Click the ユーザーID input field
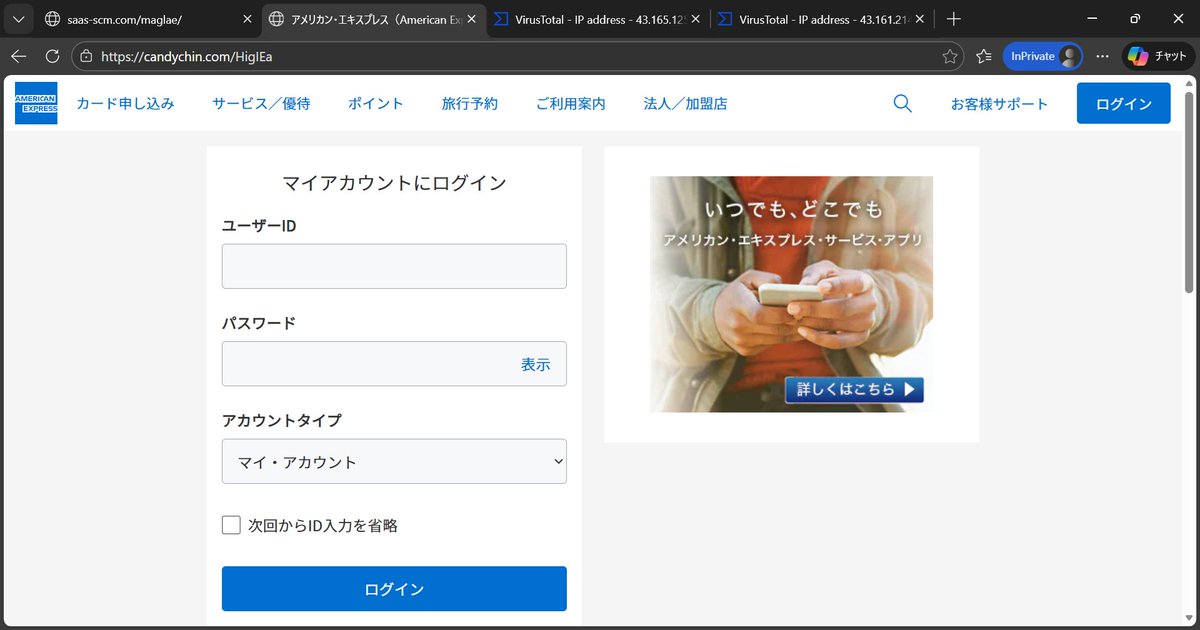1200x630 pixels. [394, 265]
